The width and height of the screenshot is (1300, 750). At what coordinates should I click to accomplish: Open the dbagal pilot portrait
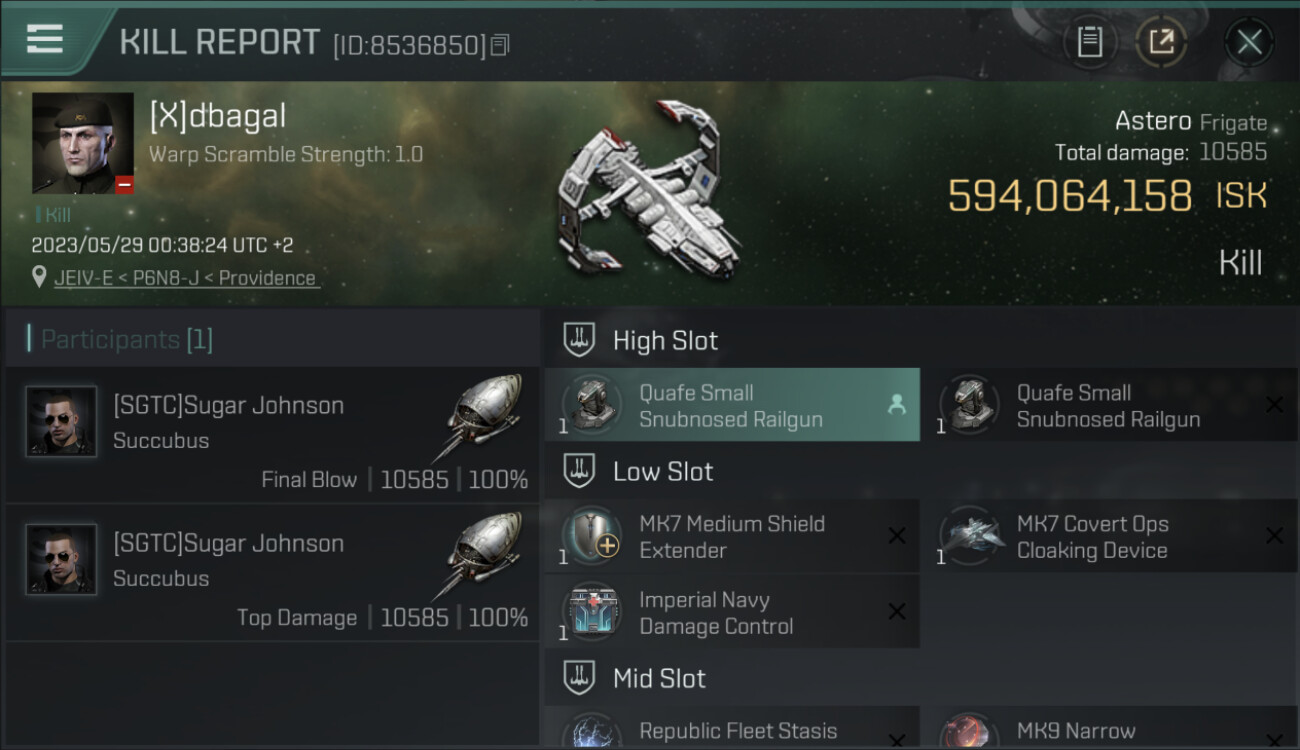[x=83, y=143]
